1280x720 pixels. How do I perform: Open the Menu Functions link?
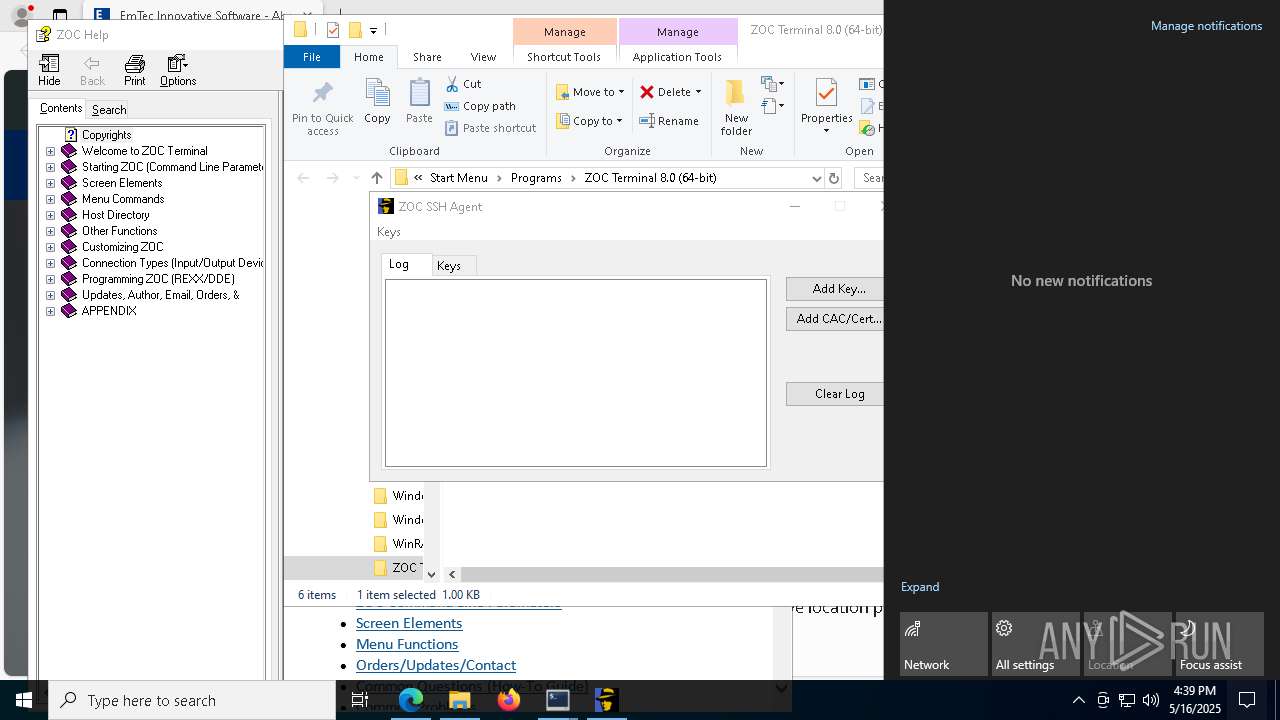point(407,644)
